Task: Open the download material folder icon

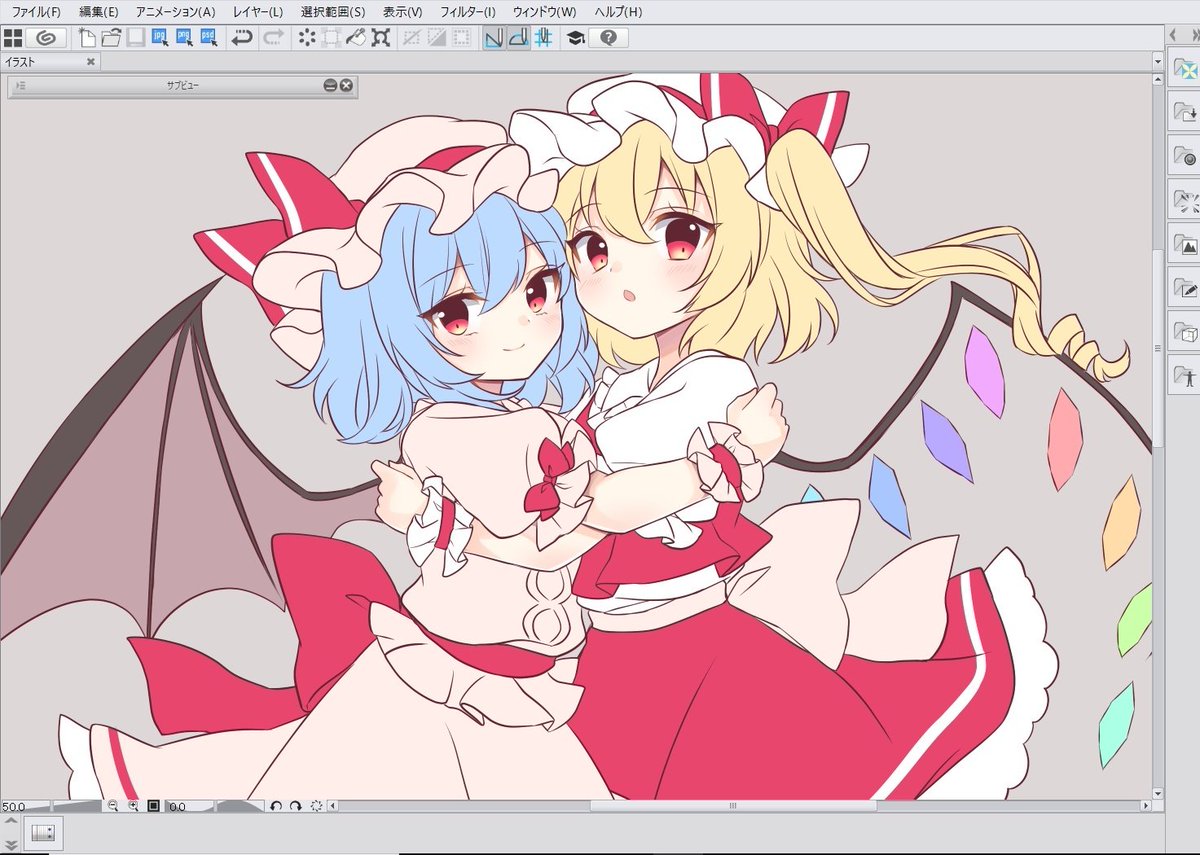Action: click(x=1186, y=111)
